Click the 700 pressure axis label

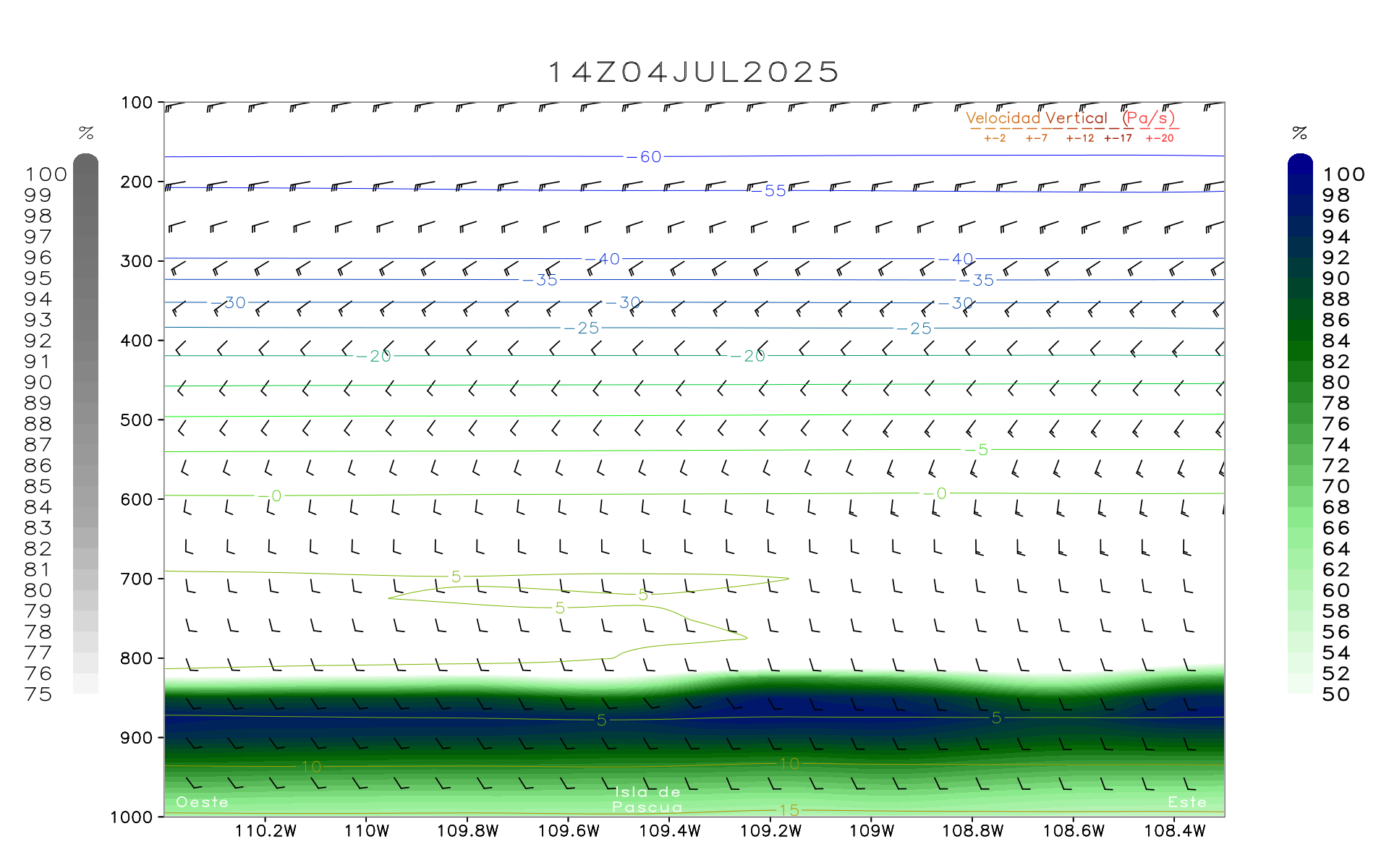pos(137,579)
